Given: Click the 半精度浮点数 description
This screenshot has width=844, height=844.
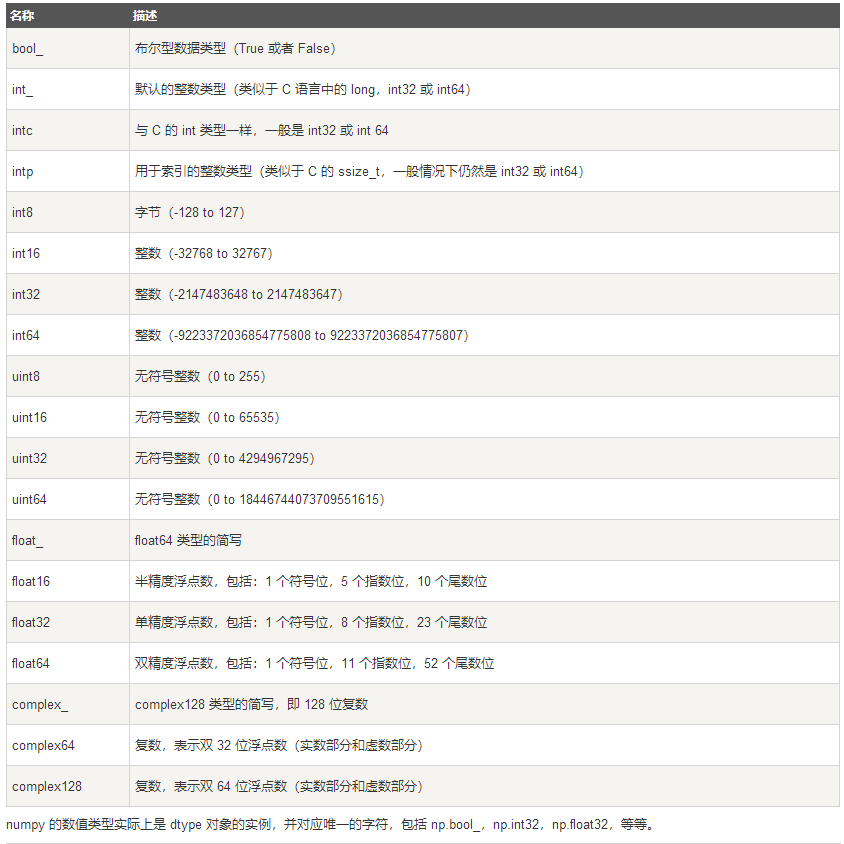Looking at the screenshot, I should point(311,581).
